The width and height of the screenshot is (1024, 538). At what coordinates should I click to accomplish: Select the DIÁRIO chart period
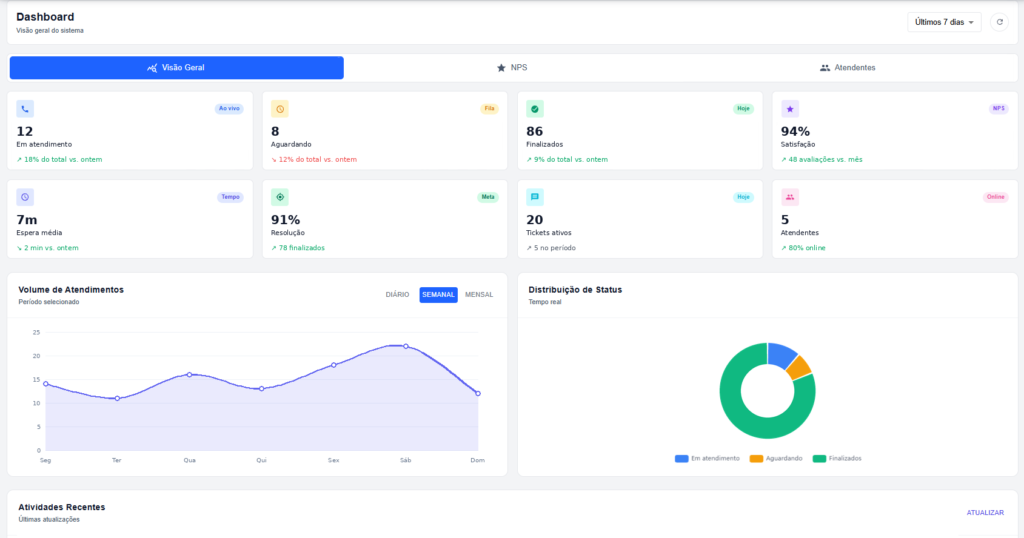397,294
